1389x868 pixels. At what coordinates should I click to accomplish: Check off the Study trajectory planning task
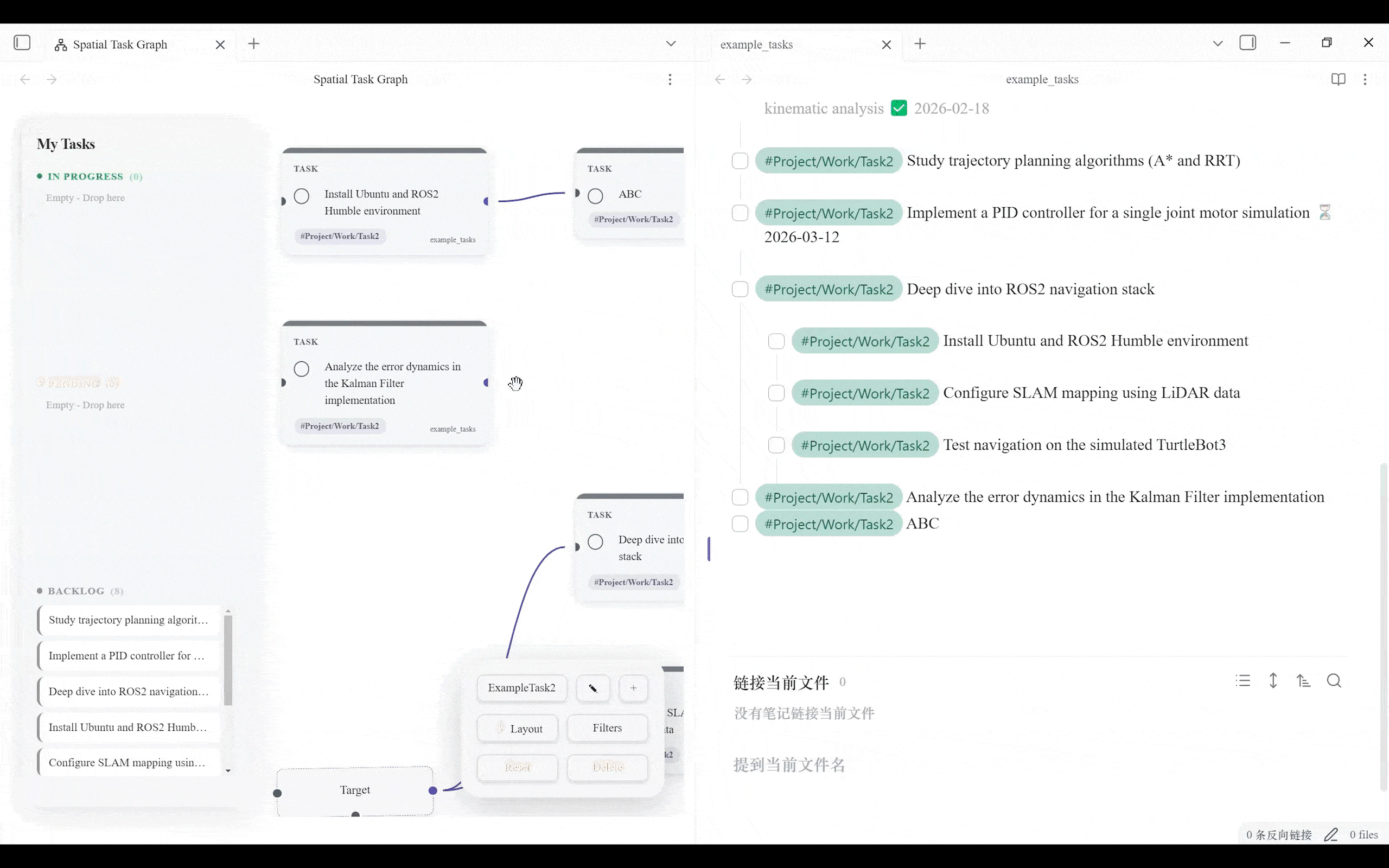point(740,161)
